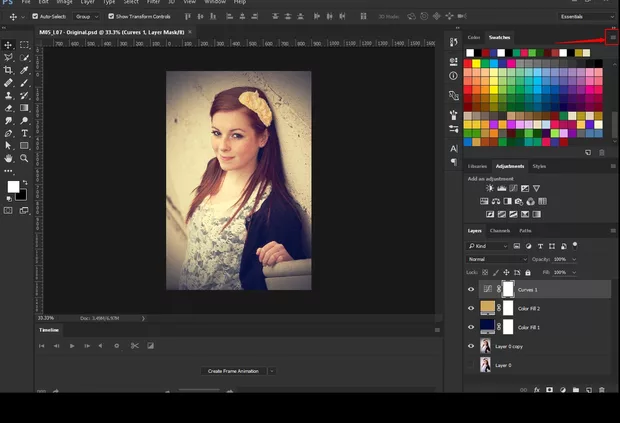620x423 pixels.
Task: Hide the Color Fill 2 layer
Action: 471,308
